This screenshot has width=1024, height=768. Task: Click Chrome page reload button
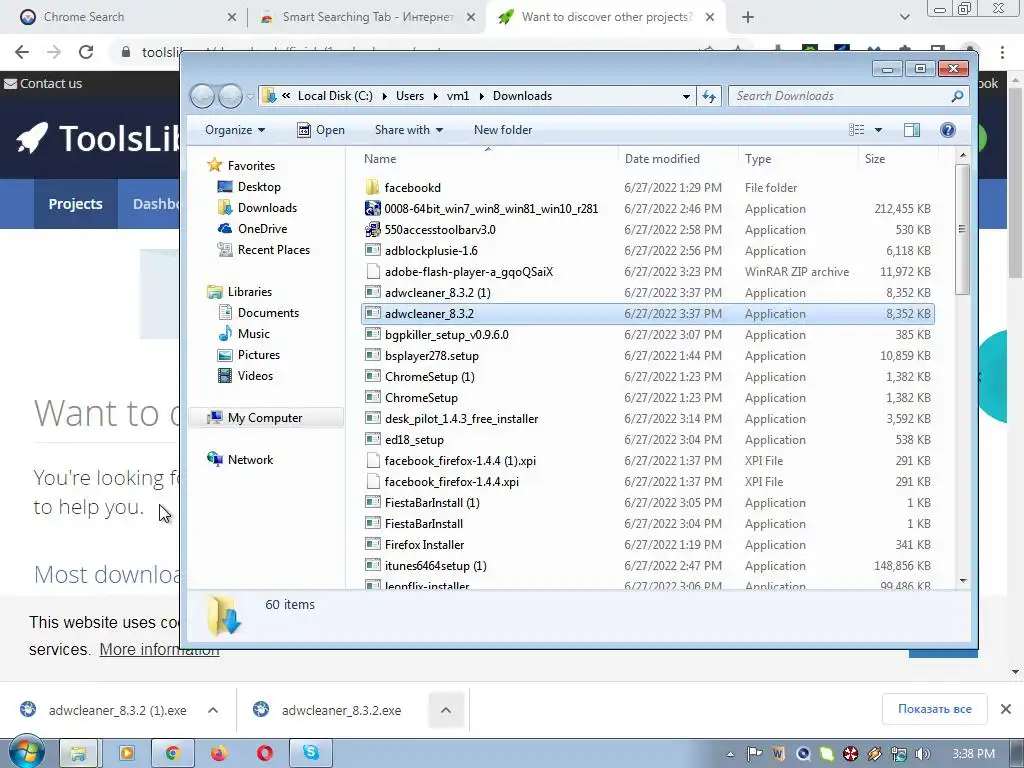(86, 52)
